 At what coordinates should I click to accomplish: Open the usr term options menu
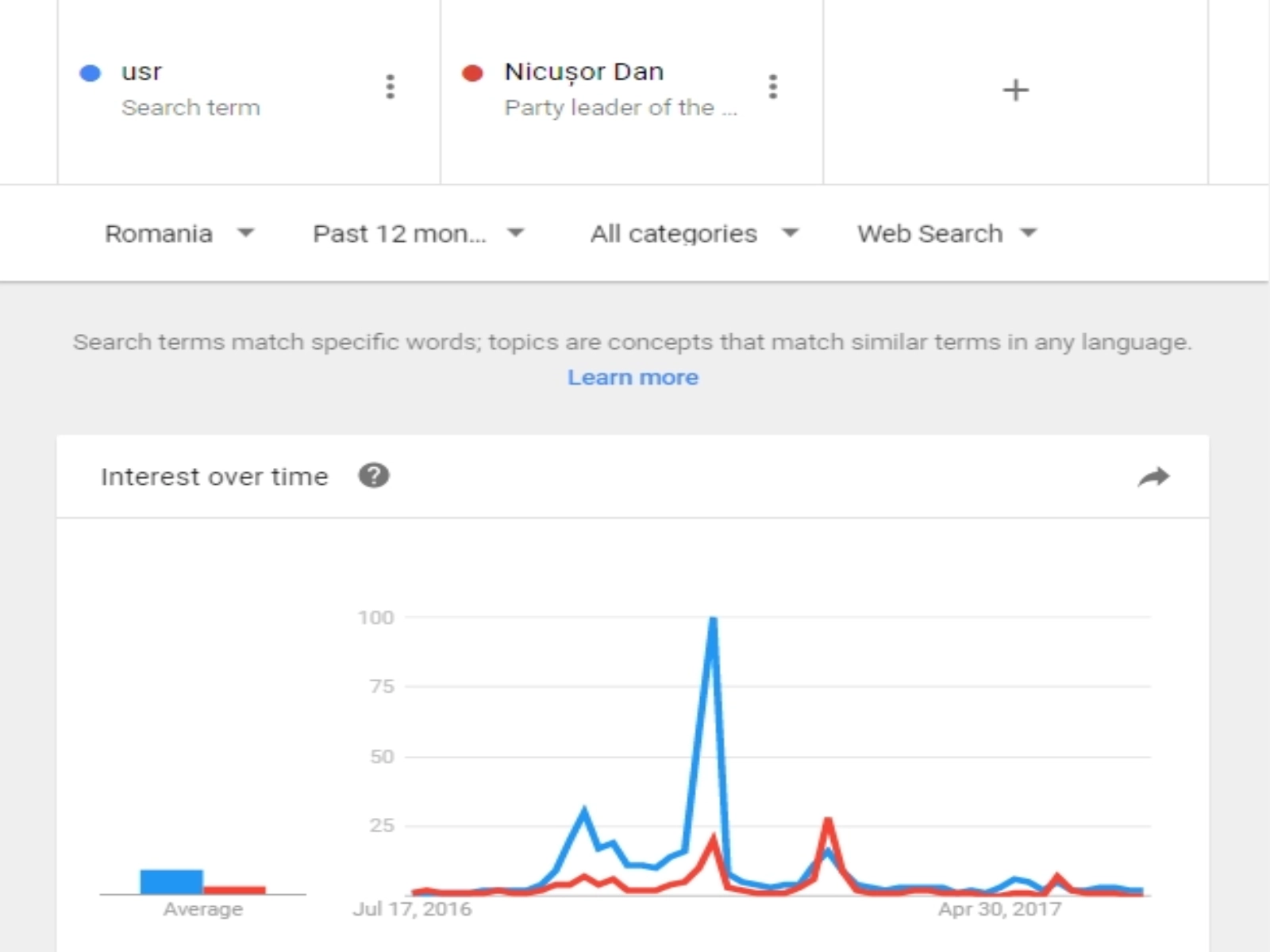tap(390, 86)
